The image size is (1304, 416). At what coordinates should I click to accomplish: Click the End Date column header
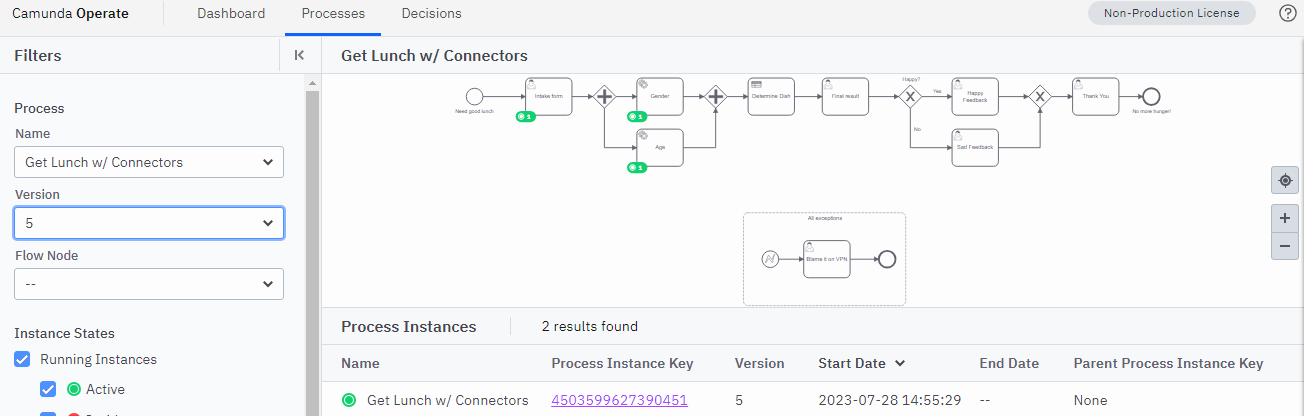[1009, 363]
